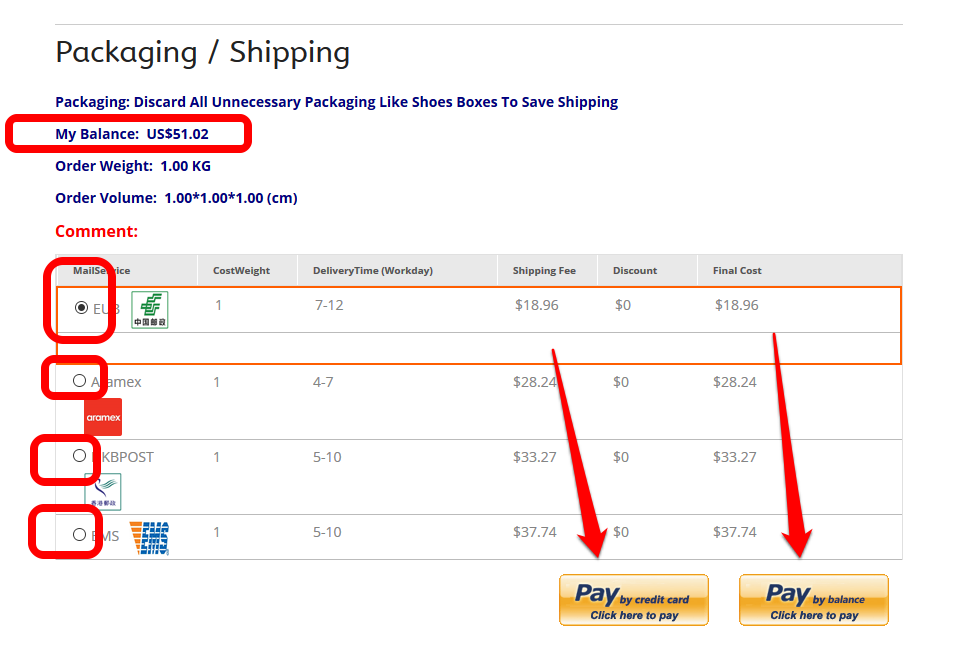Click the My Balance US$51.02 text
The width and height of the screenshot is (978, 662).
[132, 134]
